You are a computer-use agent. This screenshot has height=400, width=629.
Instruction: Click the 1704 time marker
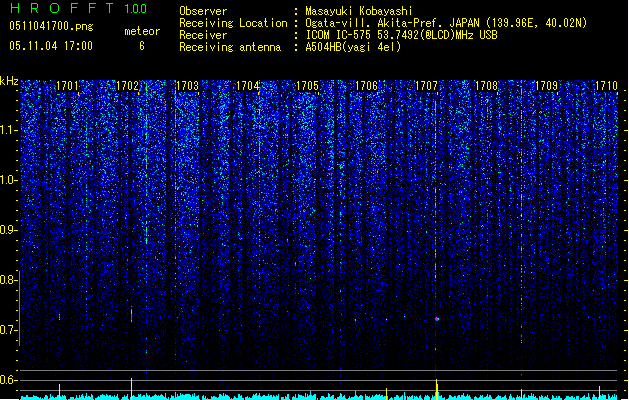pyautogui.click(x=248, y=86)
